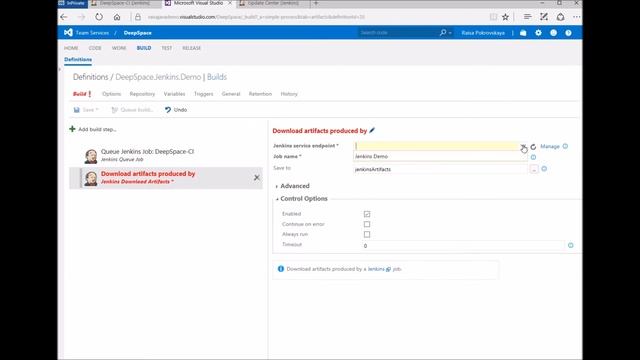
Task: Go to the RELEASE hub
Action: tap(191, 48)
